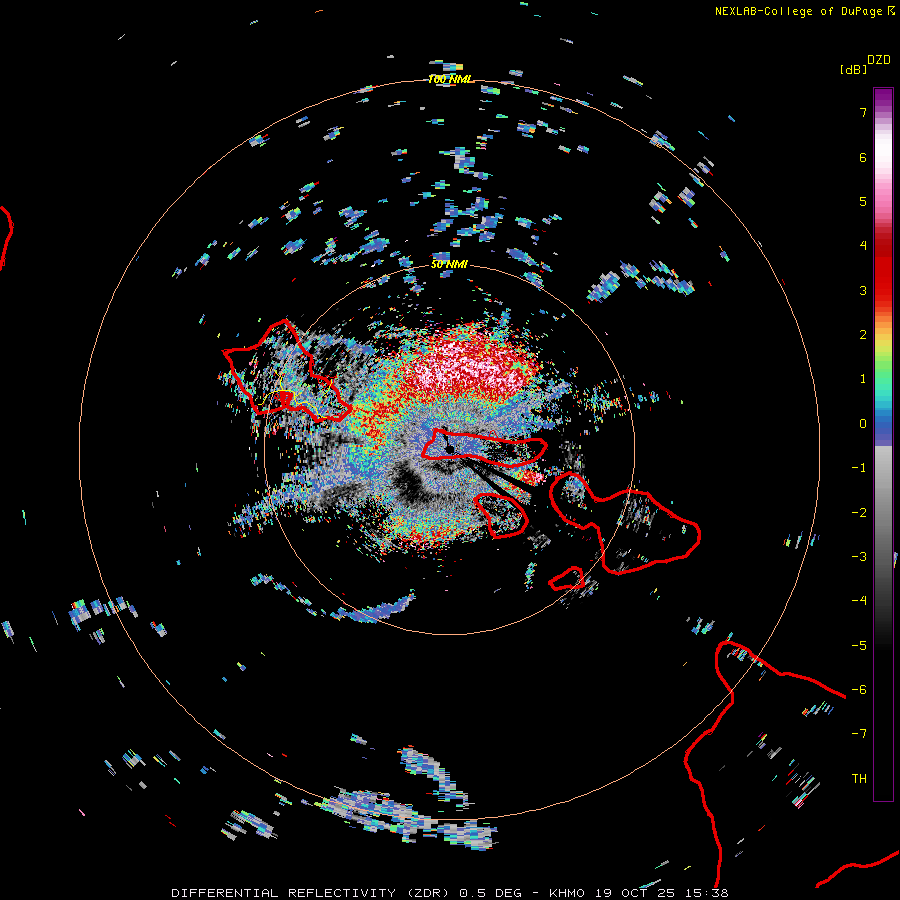The width and height of the screenshot is (900, 900).
Task: Click the 50 NMI range ring label
Action: point(449,264)
